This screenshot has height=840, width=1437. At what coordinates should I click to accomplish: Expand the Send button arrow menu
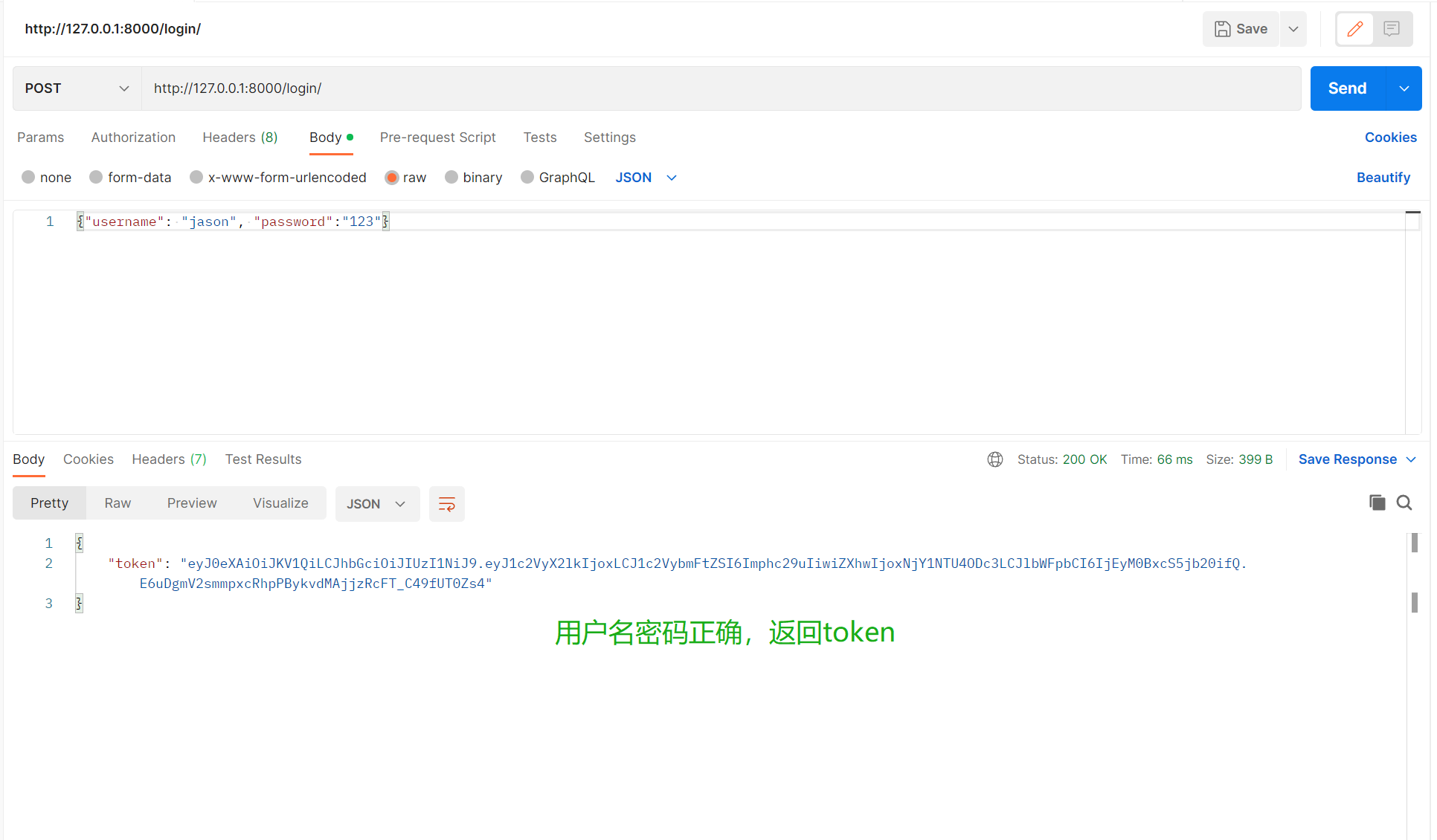point(1404,88)
